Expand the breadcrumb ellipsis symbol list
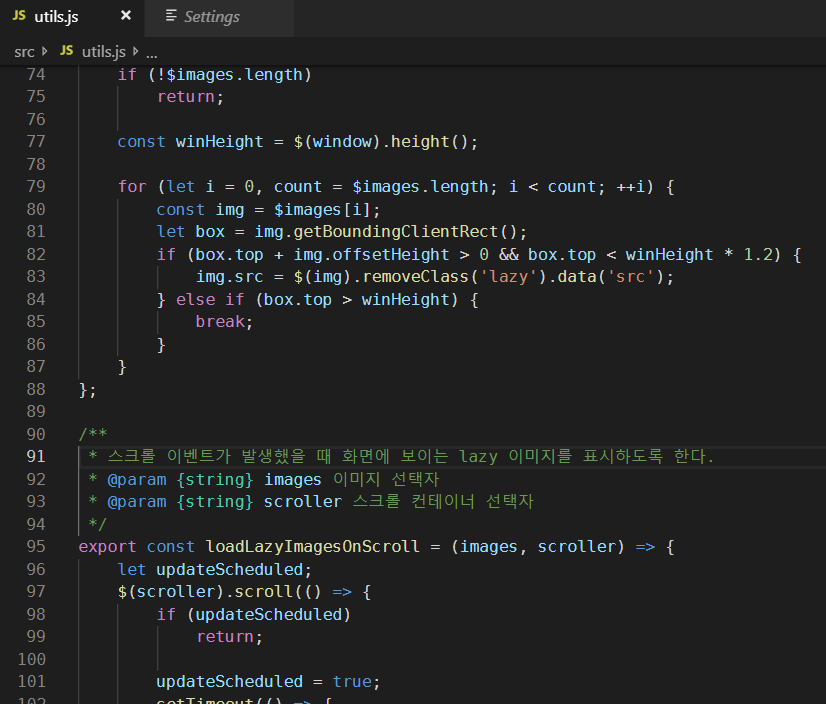The height and width of the screenshot is (704, 826). click(151, 51)
